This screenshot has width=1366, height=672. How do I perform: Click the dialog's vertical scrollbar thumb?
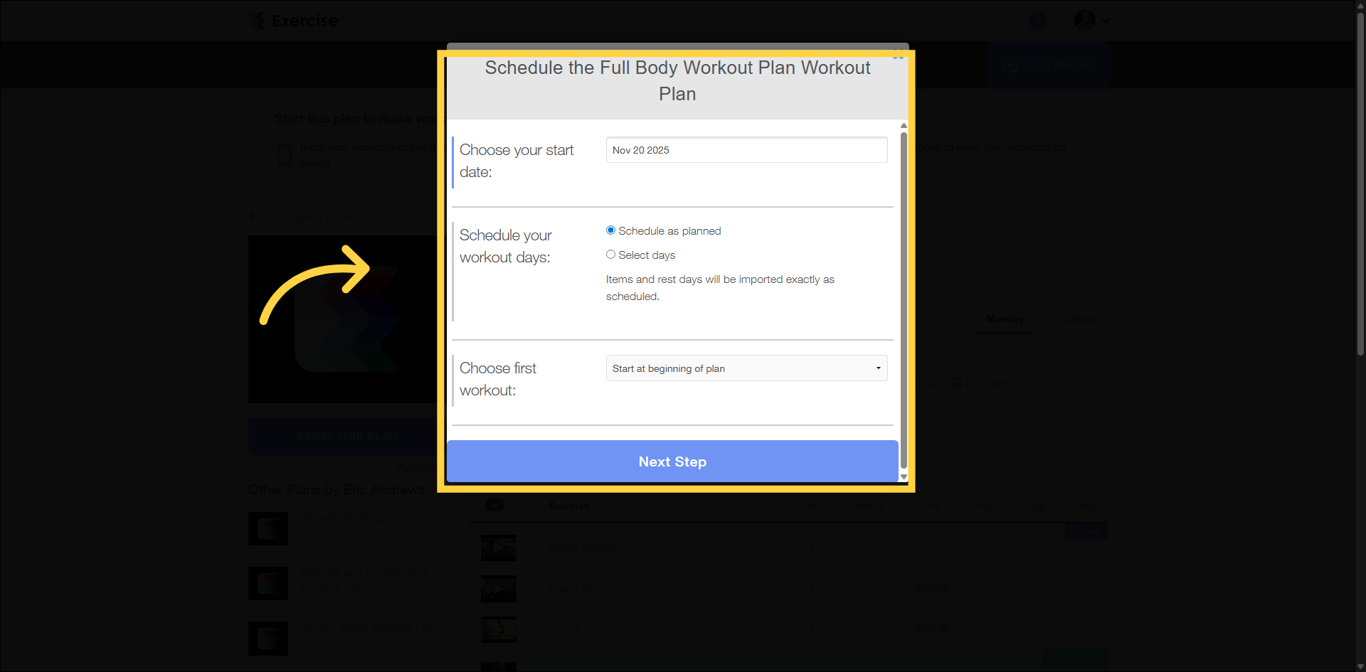click(x=903, y=299)
